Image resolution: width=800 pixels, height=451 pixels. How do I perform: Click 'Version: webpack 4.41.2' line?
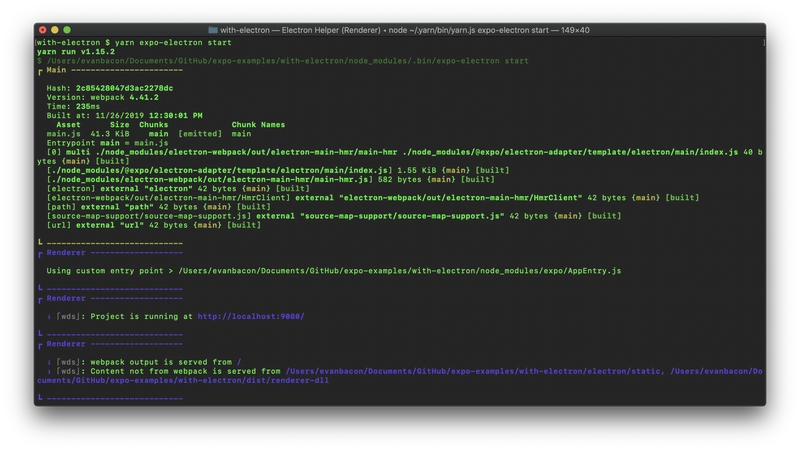coord(103,97)
